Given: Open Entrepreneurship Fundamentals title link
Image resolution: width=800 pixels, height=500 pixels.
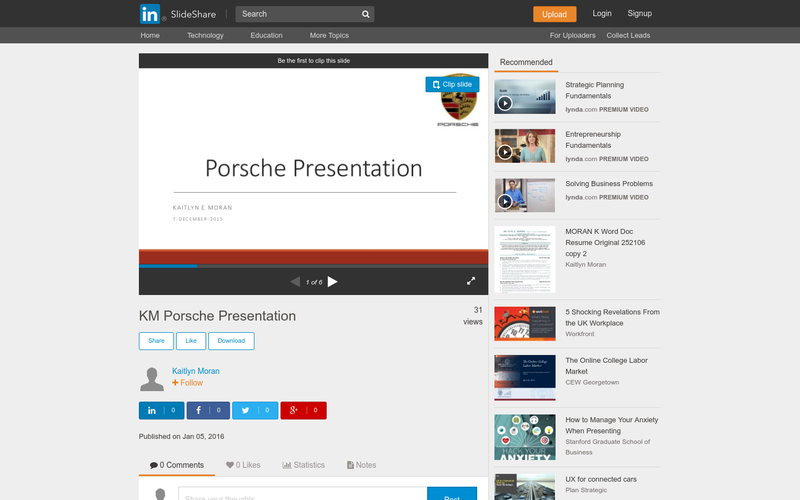Looking at the screenshot, I should click(x=593, y=140).
